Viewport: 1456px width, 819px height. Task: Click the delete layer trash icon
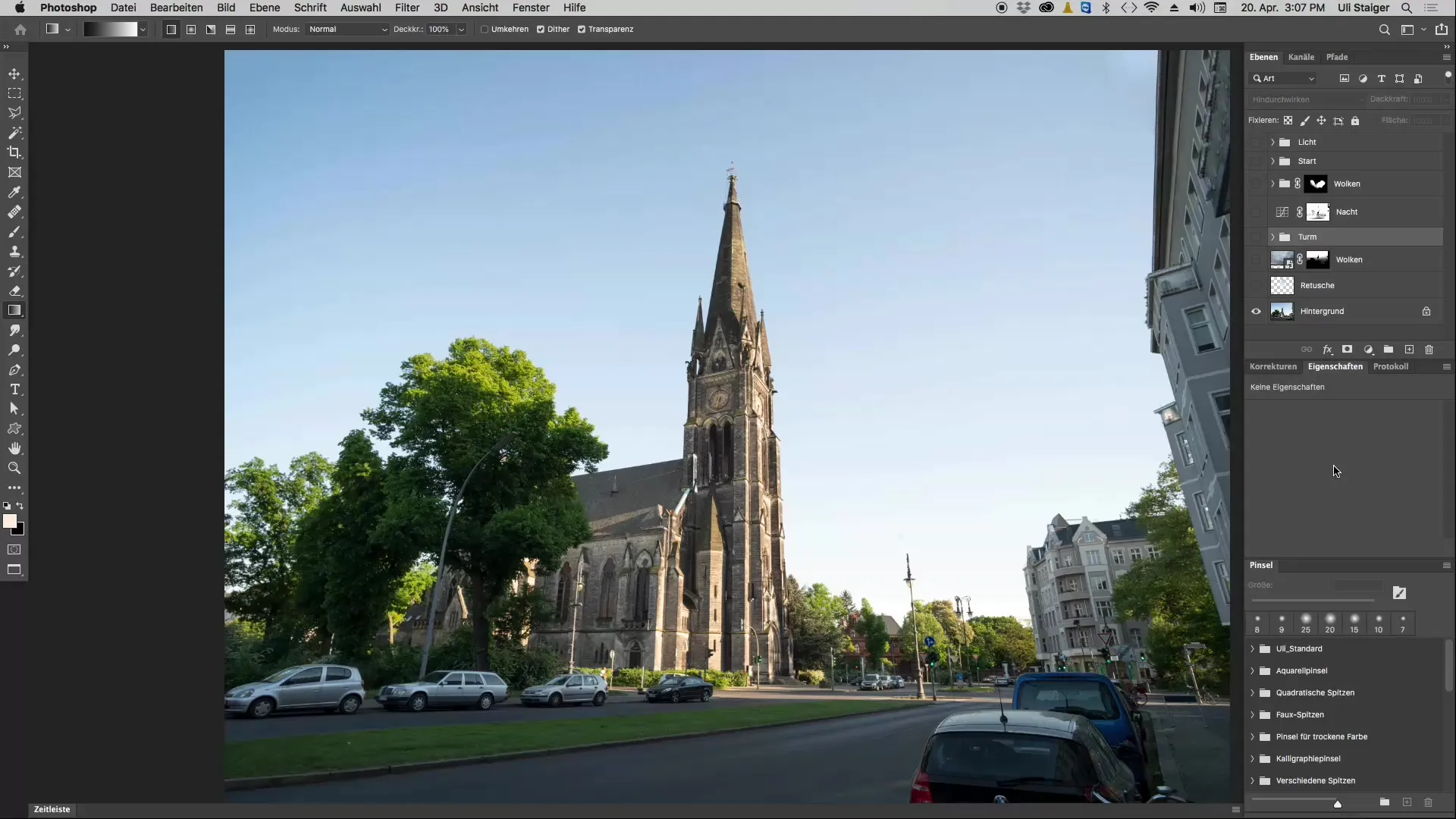[x=1429, y=350]
